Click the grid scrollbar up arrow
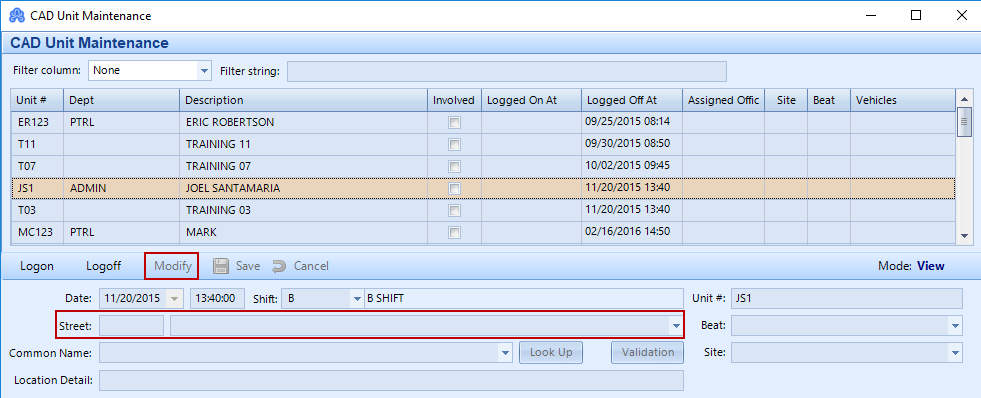981x398 pixels. pyautogui.click(x=964, y=98)
